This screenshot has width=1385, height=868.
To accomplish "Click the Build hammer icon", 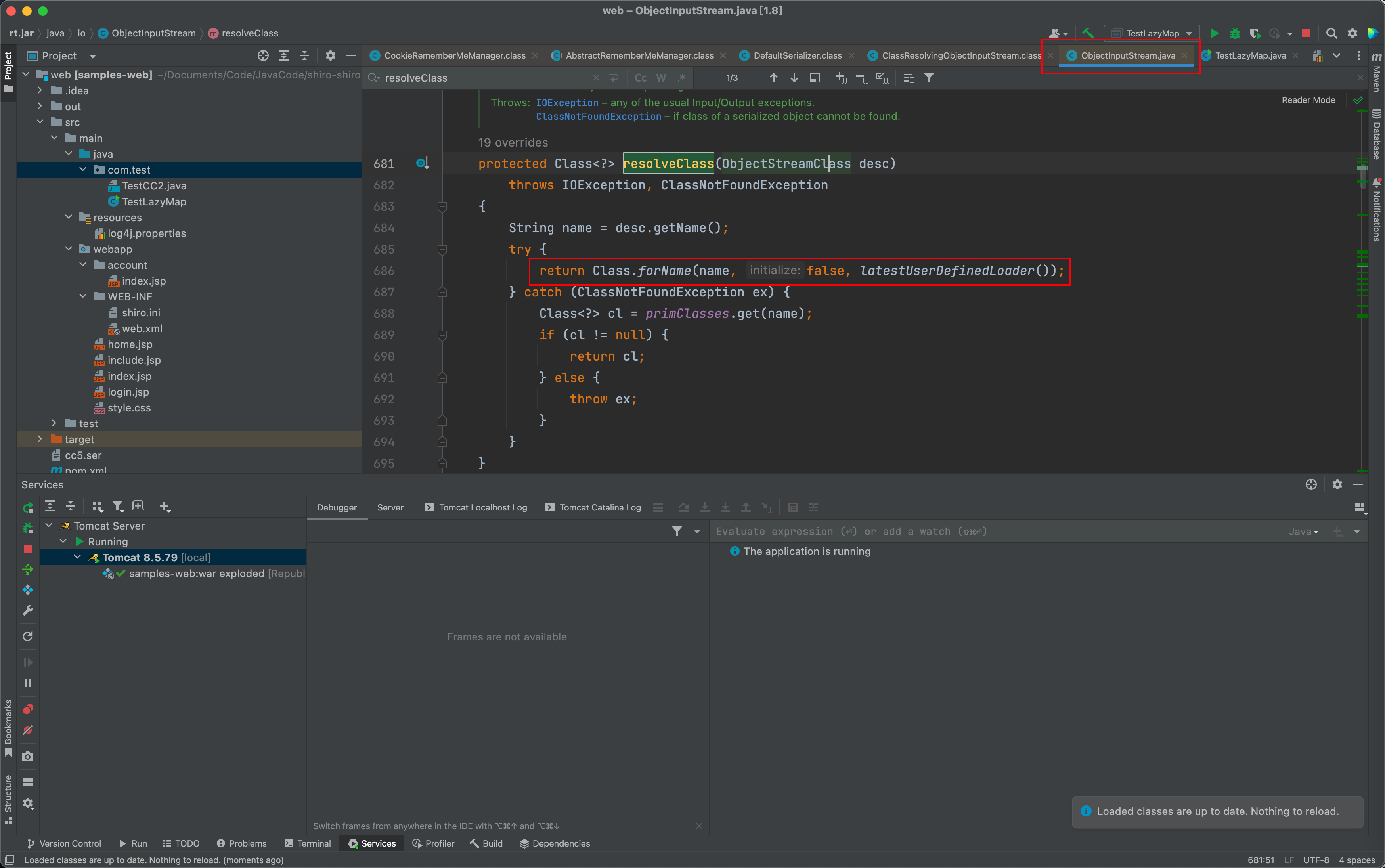I will click(1088, 33).
